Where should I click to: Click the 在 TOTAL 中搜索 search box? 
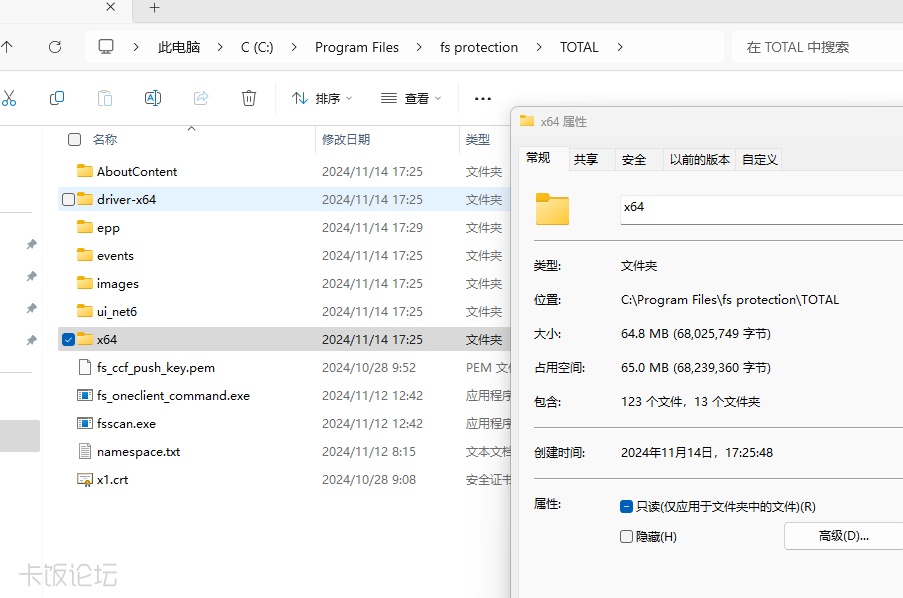click(x=817, y=47)
